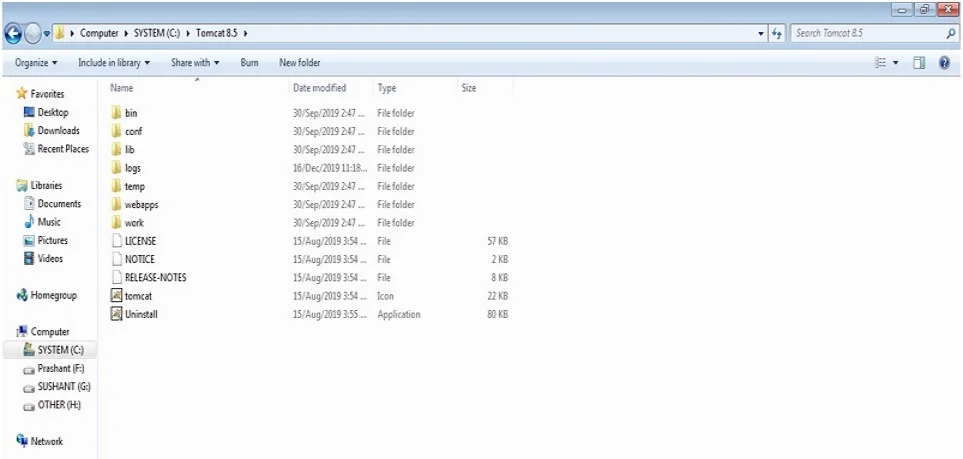Click the New folder button
The height and width of the screenshot is (459, 963).
pos(300,63)
